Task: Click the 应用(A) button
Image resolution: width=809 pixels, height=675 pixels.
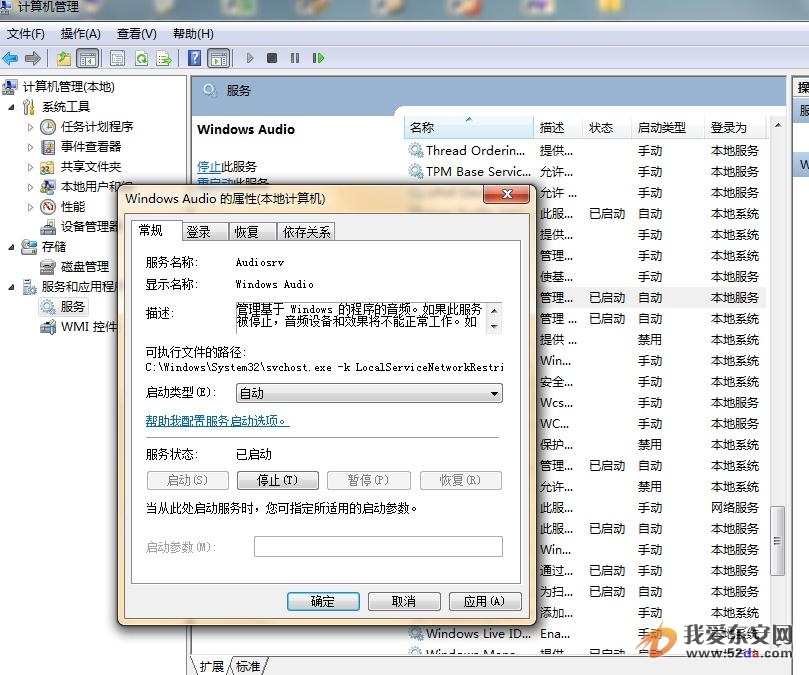Action: pos(485,601)
